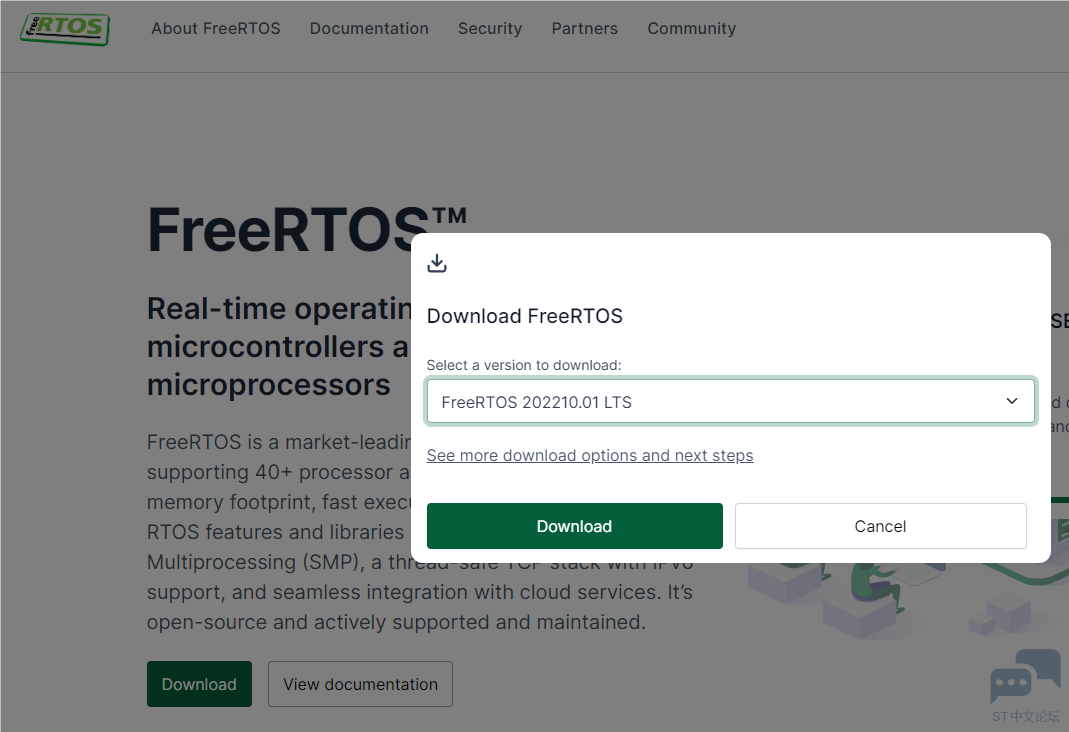Image resolution: width=1069 pixels, height=732 pixels.
Task: Click the FreeRTOS logo in the header
Action: (65, 29)
